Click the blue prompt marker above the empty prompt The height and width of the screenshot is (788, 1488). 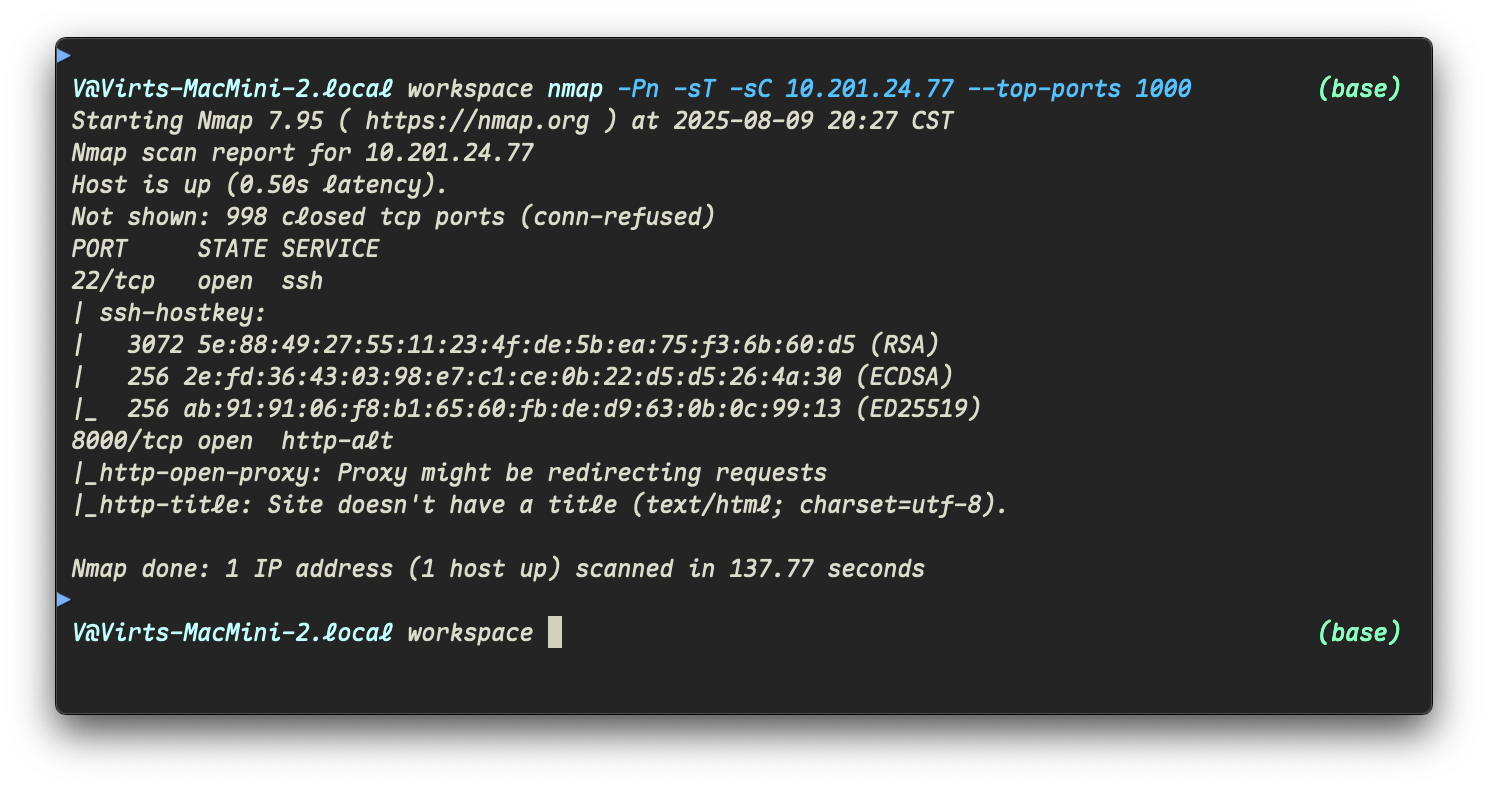(63, 599)
